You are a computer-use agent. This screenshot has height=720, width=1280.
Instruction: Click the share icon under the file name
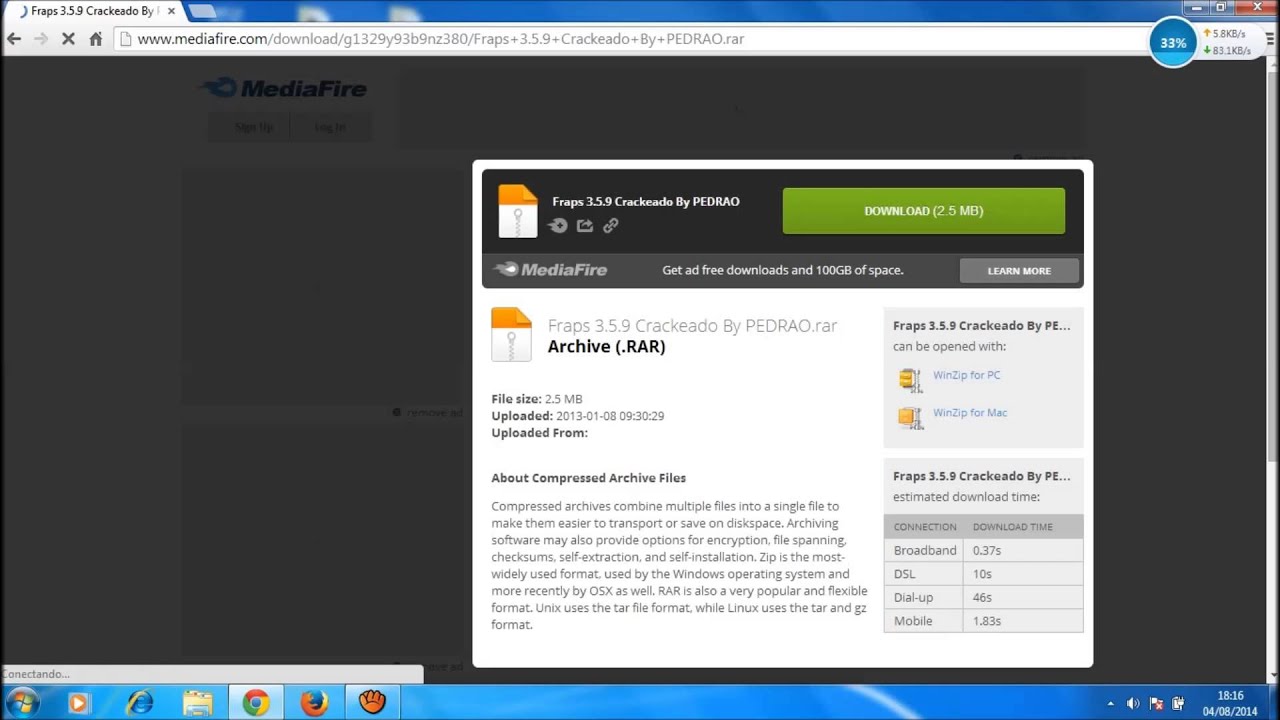point(585,226)
